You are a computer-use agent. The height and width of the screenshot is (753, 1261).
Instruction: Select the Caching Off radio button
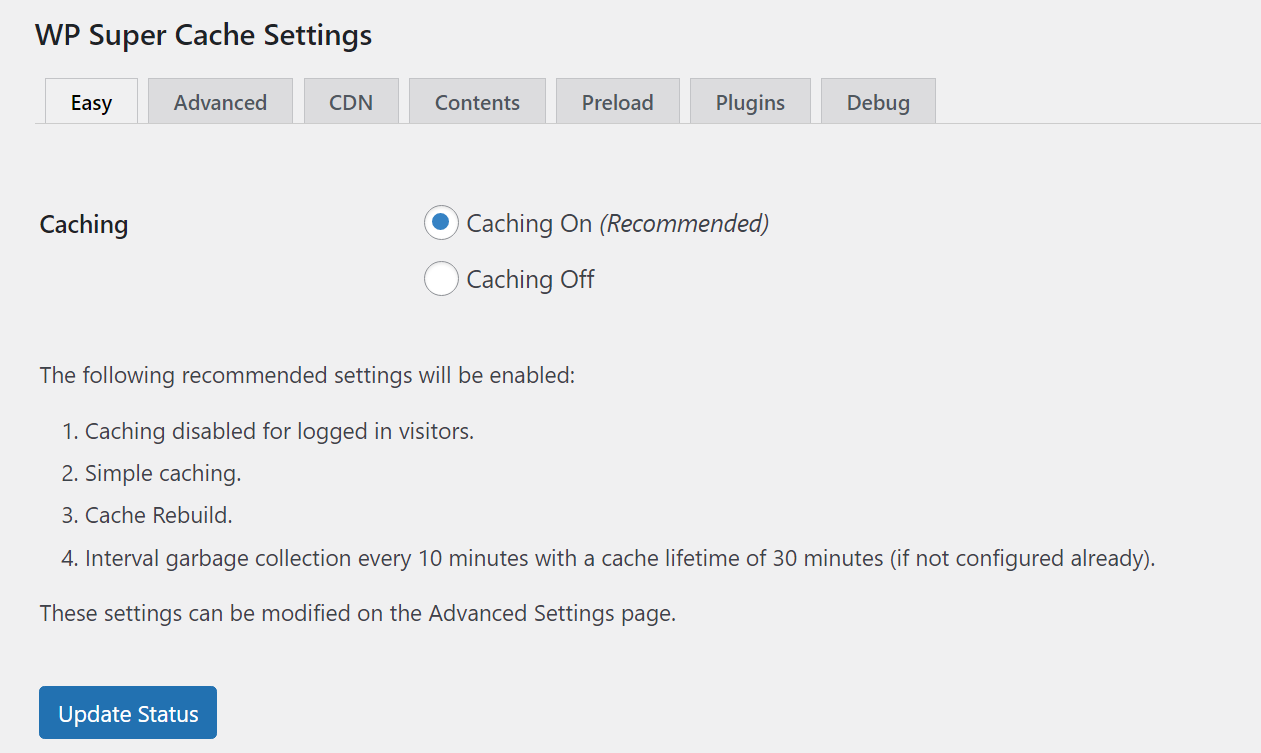tap(441, 279)
